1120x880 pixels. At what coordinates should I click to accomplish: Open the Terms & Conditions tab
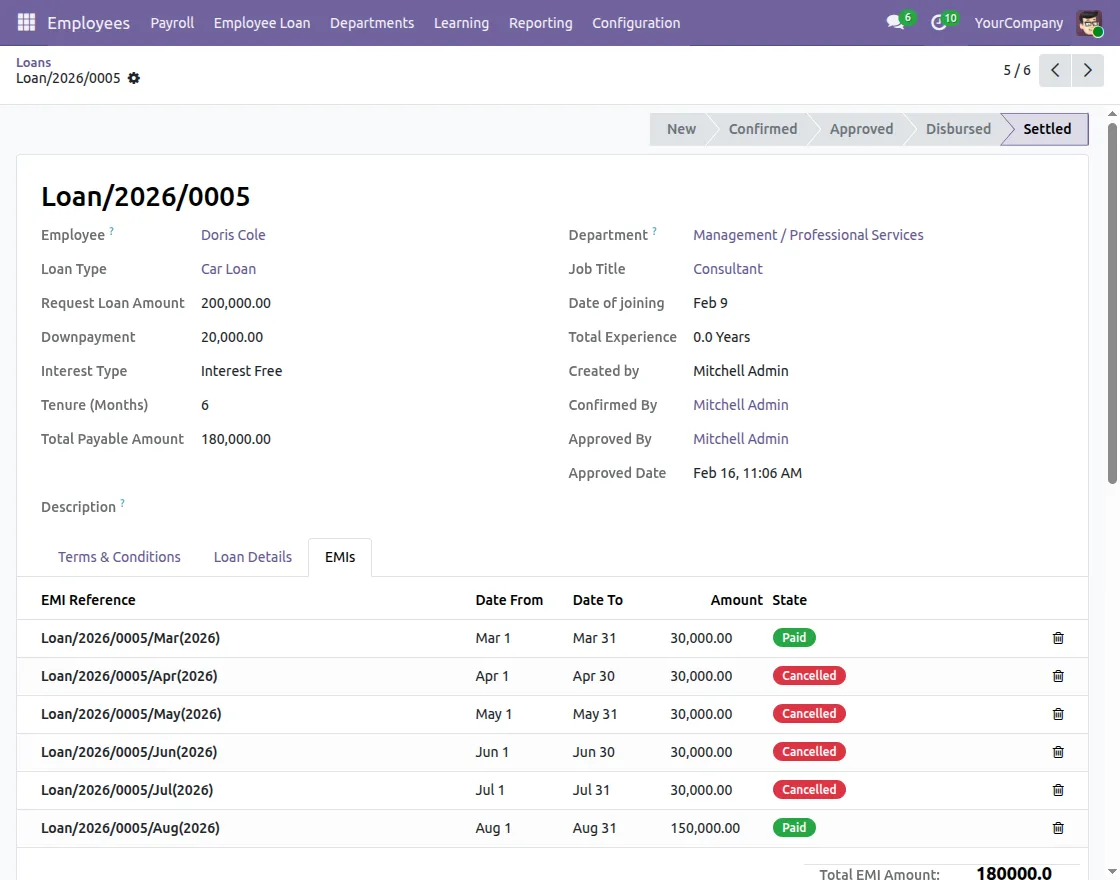[x=119, y=557]
